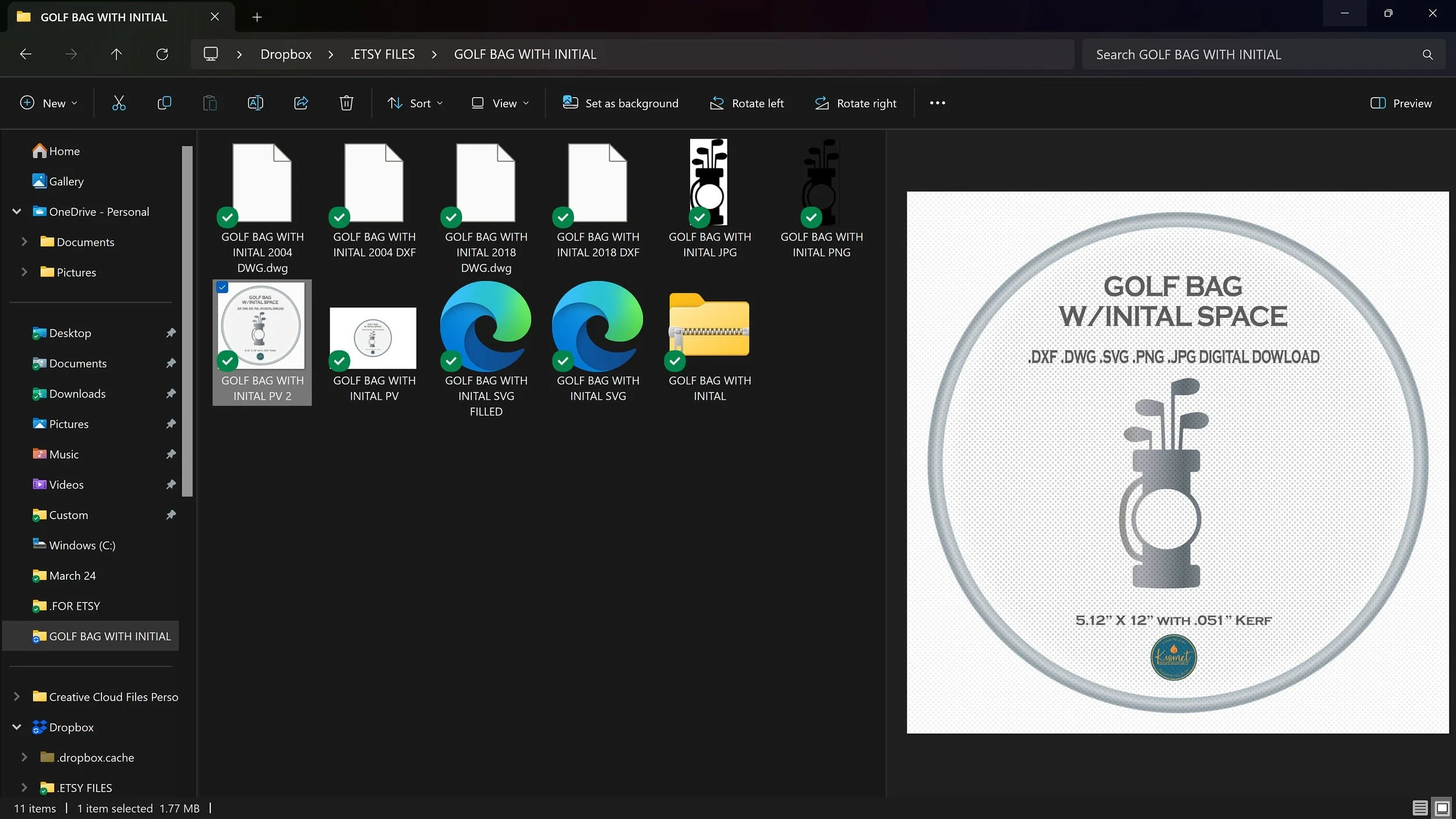
Task: Expand the Creative Cloud Files tree node
Action: (x=17, y=697)
